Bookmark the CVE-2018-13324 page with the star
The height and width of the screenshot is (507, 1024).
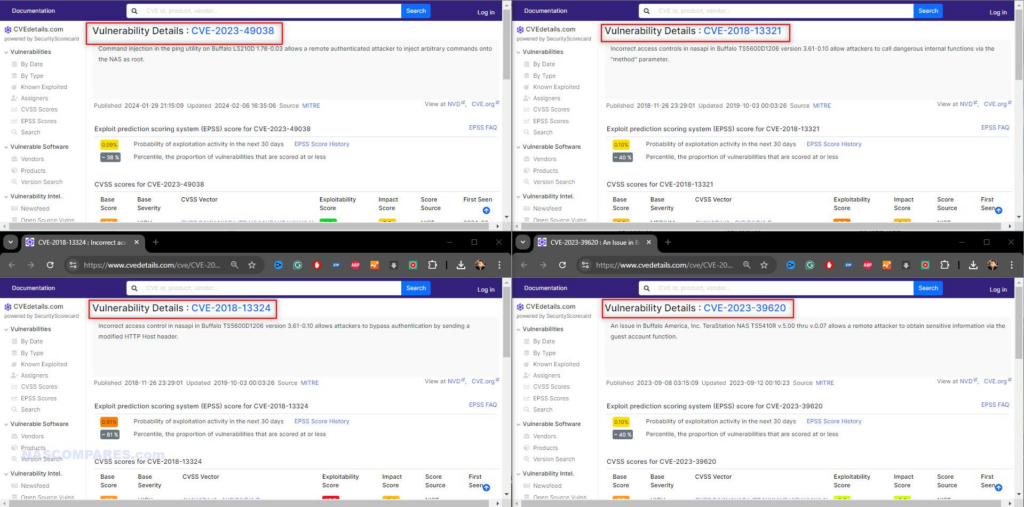pyautogui.click(x=251, y=265)
